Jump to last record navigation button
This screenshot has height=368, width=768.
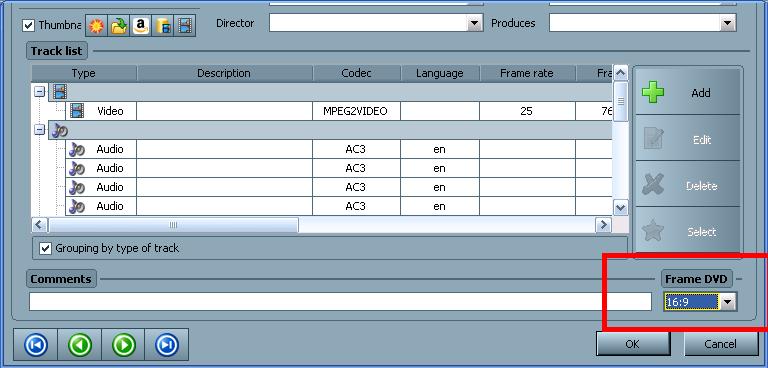coord(167,345)
